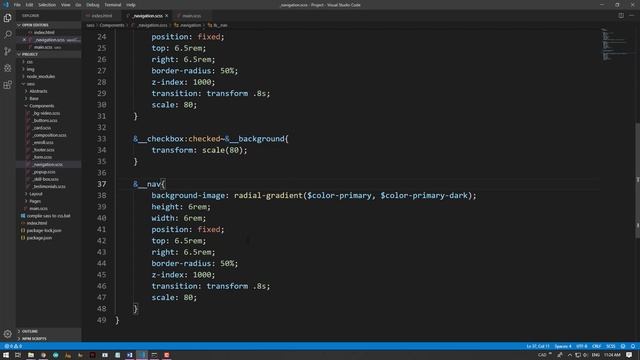Image resolution: width=640 pixels, height=360 pixels.
Task: Expand the Pages folder
Action: (x=35, y=201)
